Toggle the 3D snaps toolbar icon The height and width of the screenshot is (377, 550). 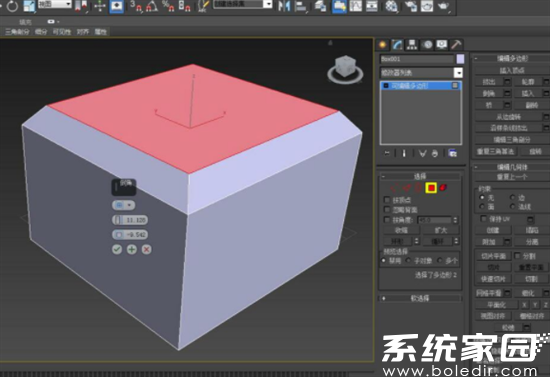(135, 6)
